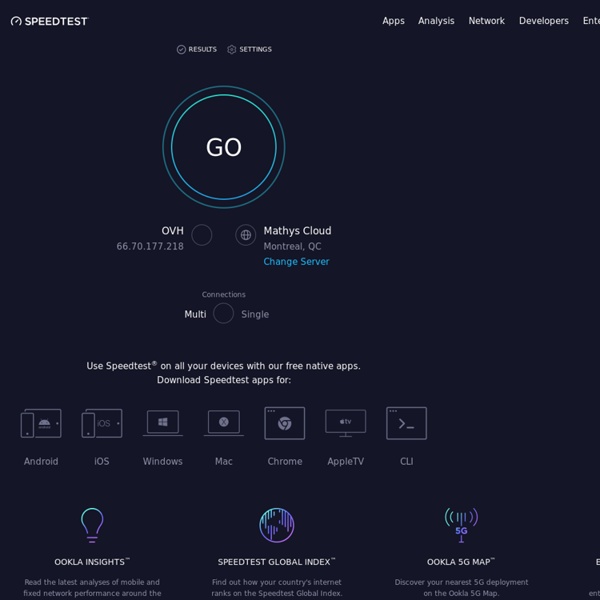Open the iOS app download icon
This screenshot has width=600, height=600.
102,424
